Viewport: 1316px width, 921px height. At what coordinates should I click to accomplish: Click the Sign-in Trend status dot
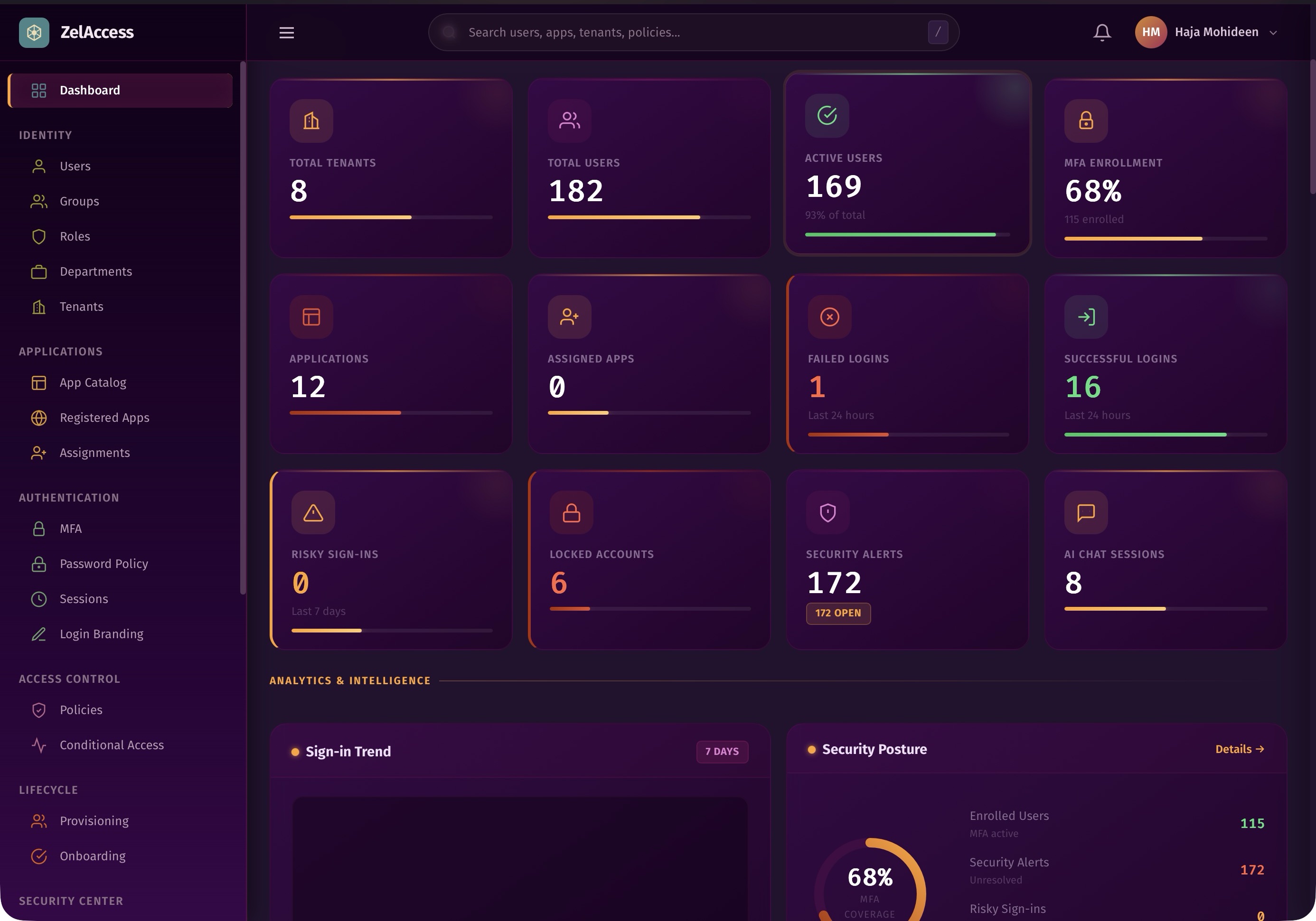pyautogui.click(x=295, y=751)
